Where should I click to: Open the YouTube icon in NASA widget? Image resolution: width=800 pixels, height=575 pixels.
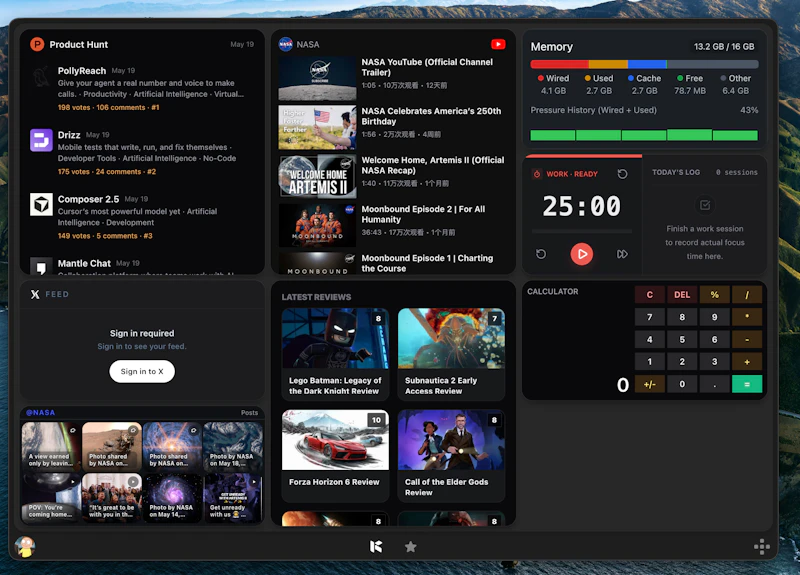tap(498, 44)
